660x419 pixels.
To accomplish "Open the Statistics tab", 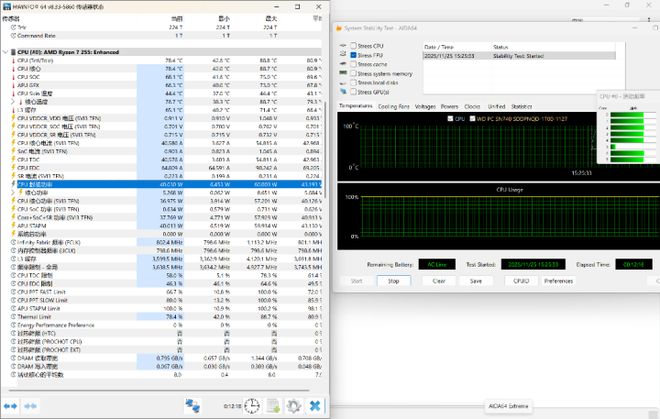I will pyautogui.click(x=521, y=105).
